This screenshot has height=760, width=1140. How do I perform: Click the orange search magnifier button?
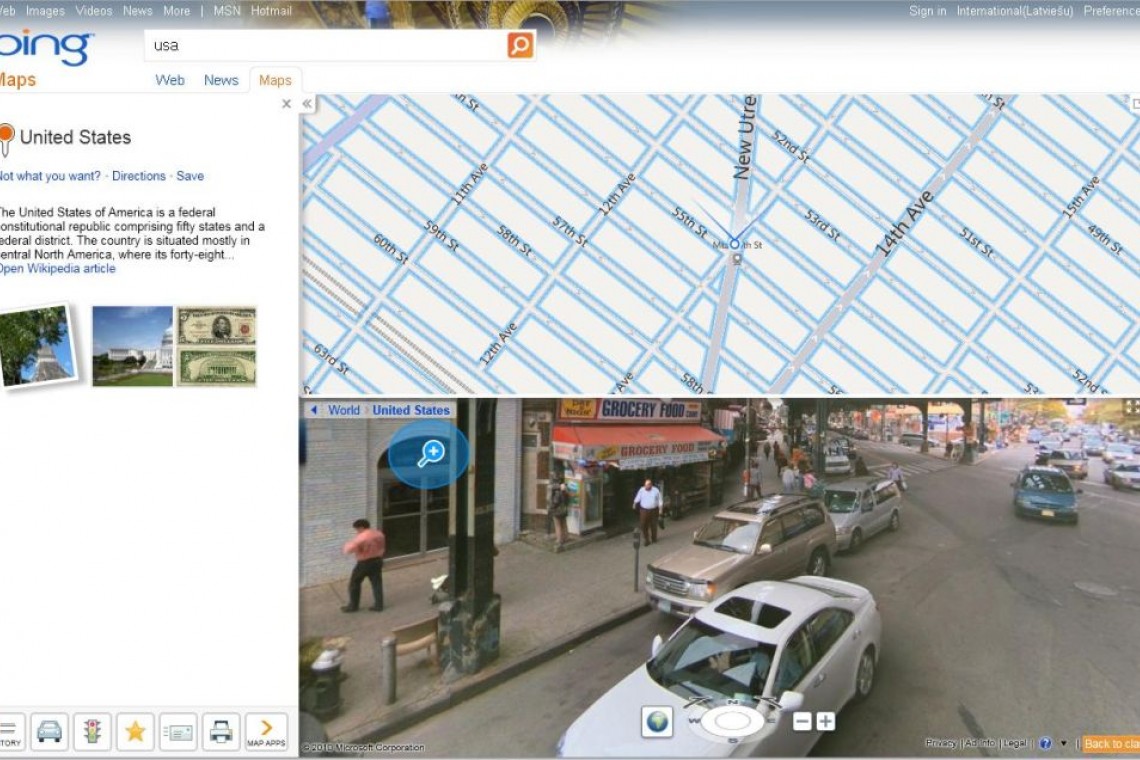[x=520, y=45]
